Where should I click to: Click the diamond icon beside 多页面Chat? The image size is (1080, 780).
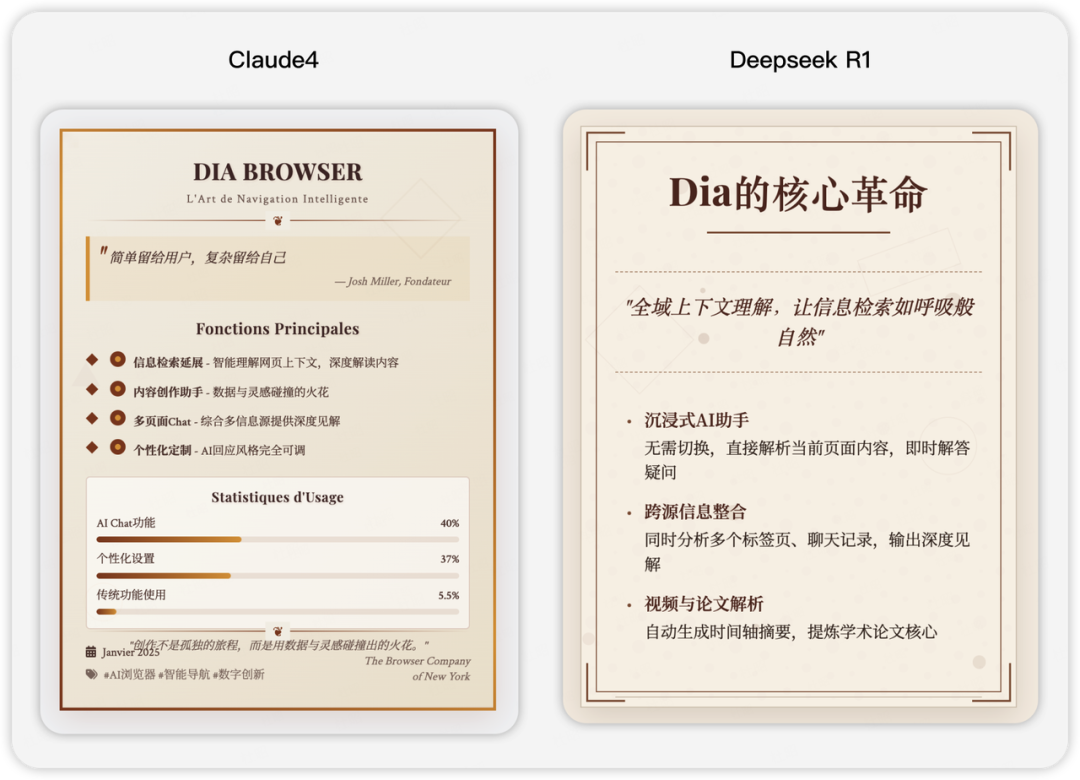tap(92, 417)
